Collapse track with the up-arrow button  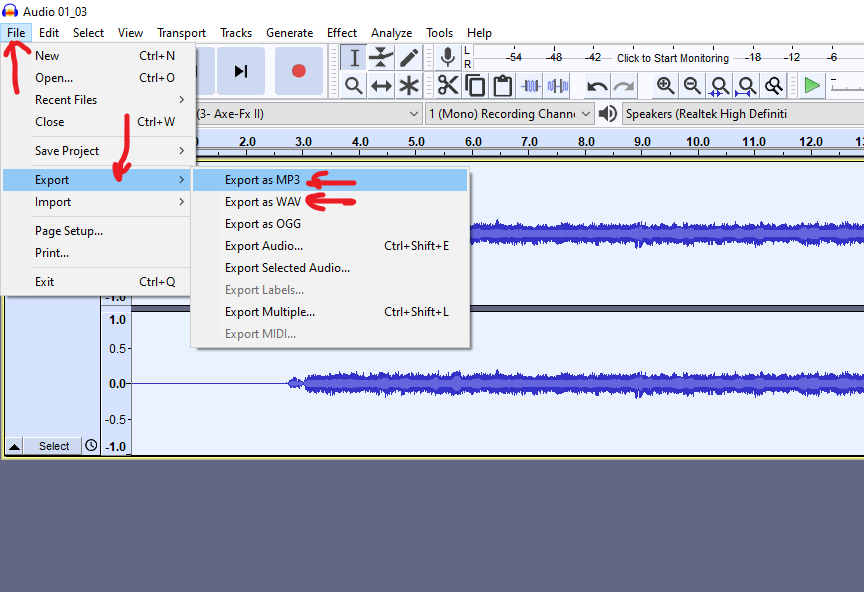pyautogui.click(x=14, y=446)
